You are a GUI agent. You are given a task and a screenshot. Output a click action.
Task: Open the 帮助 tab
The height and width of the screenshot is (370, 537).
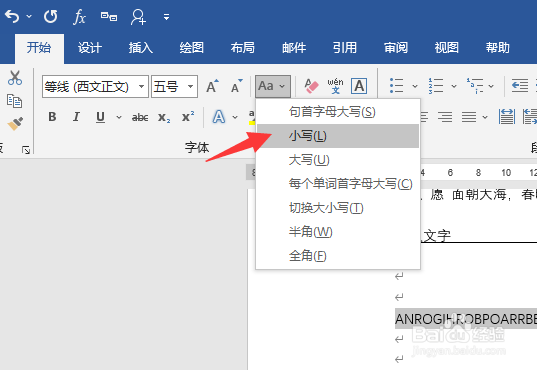click(x=498, y=48)
